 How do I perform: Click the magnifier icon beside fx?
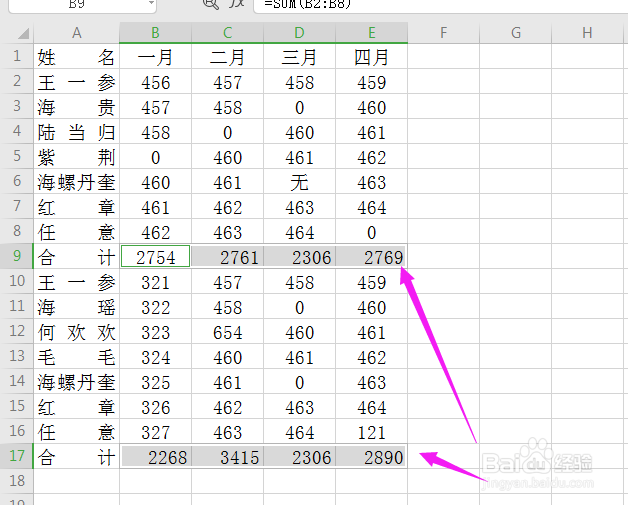[211, 4]
